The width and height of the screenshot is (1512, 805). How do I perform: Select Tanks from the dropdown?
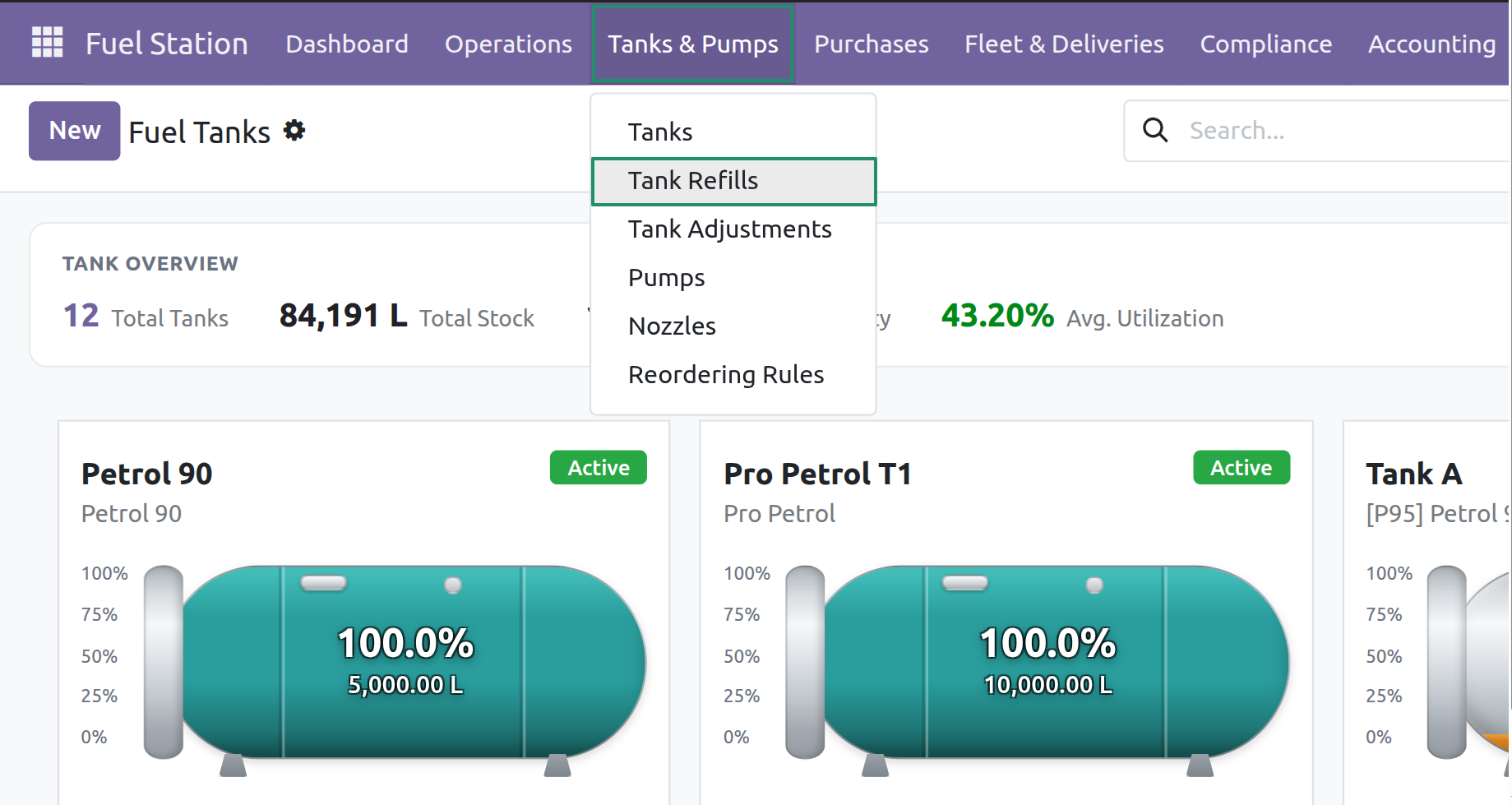tap(733, 132)
